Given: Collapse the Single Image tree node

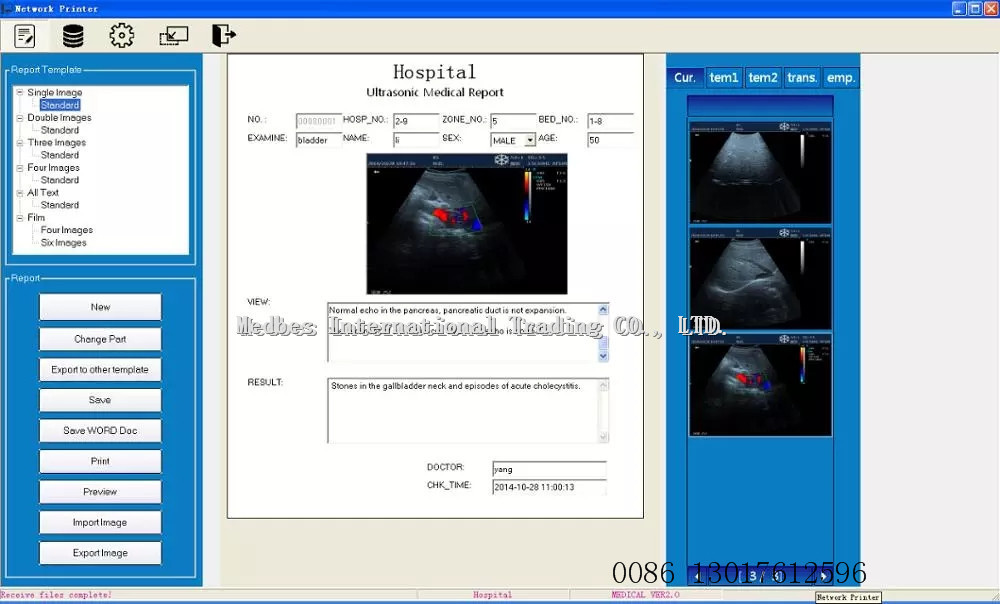Looking at the screenshot, I should [x=20, y=92].
